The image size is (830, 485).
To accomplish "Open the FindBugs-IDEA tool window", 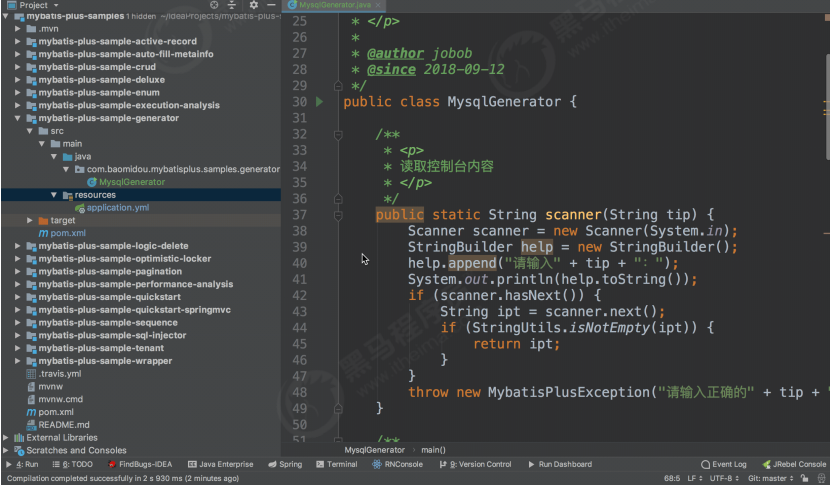I will click(x=140, y=464).
